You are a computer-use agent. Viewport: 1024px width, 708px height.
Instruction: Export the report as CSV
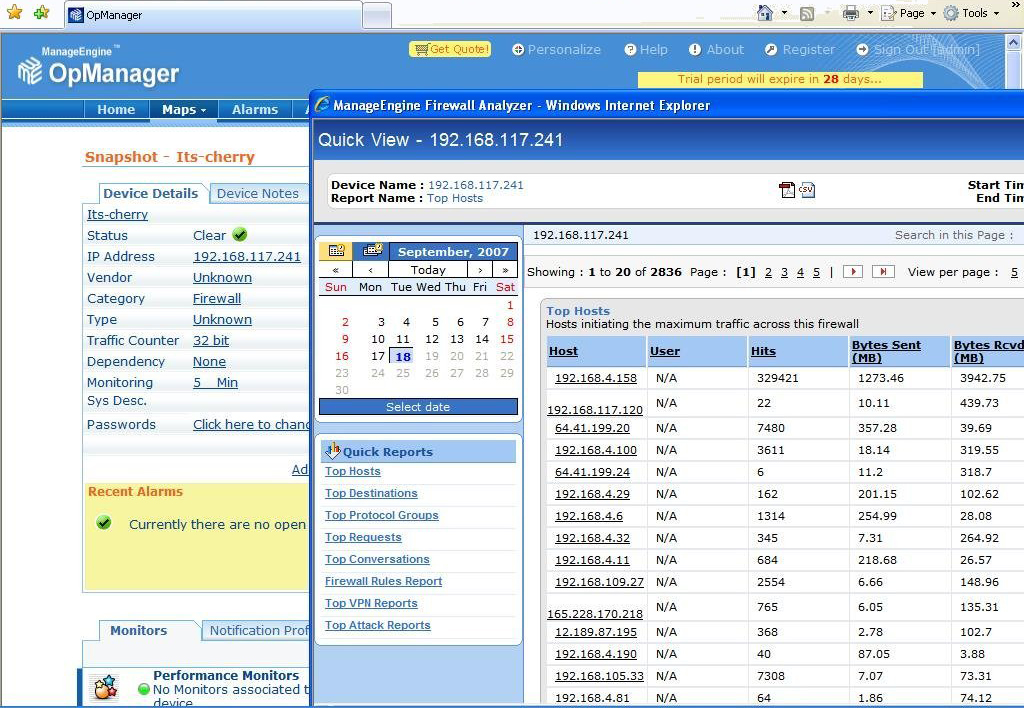(808, 189)
